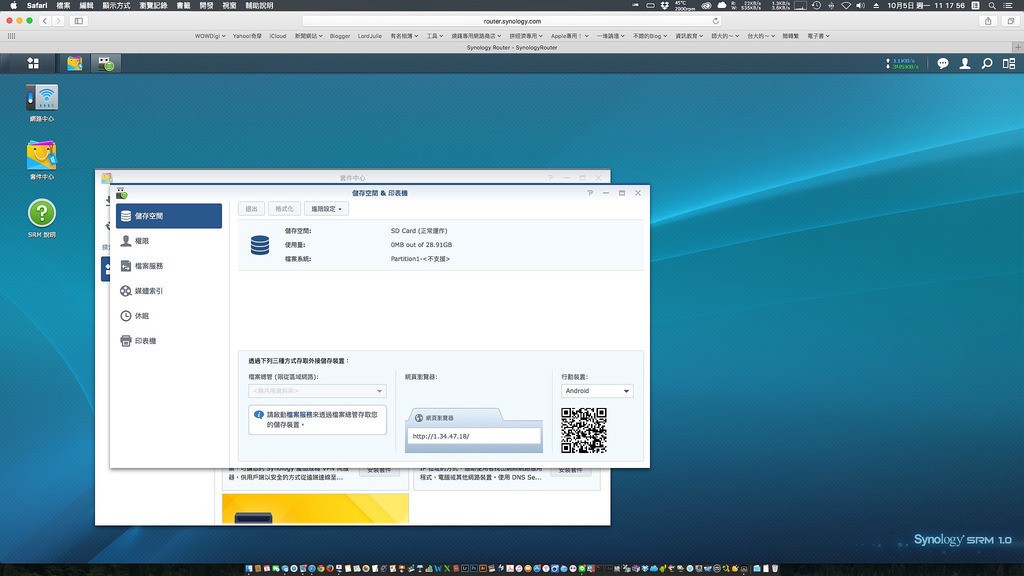
Task: Open the Yahoo!奇摩 bookmark
Action: pyautogui.click(x=247, y=36)
